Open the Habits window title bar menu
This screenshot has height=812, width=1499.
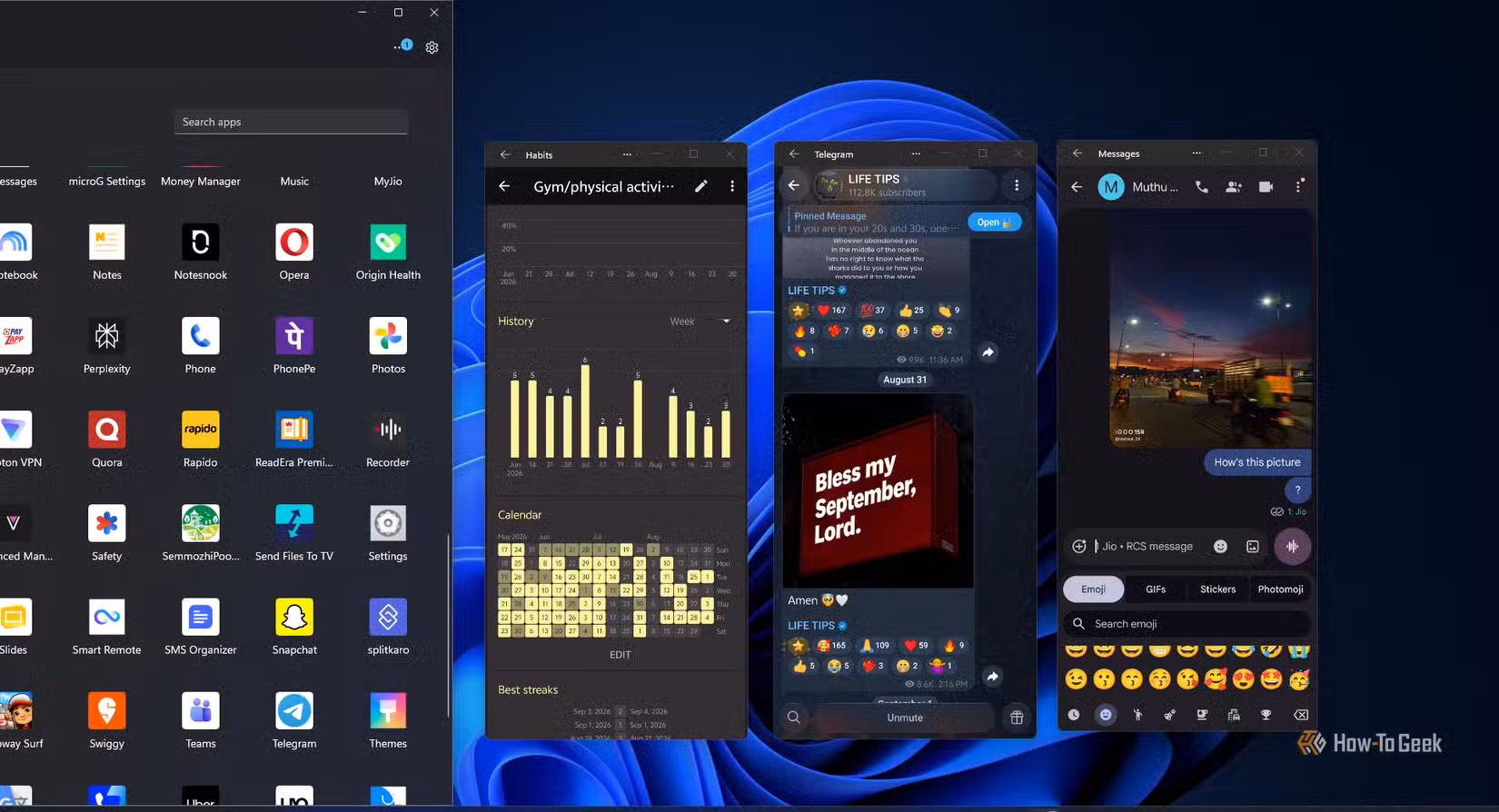click(x=627, y=154)
